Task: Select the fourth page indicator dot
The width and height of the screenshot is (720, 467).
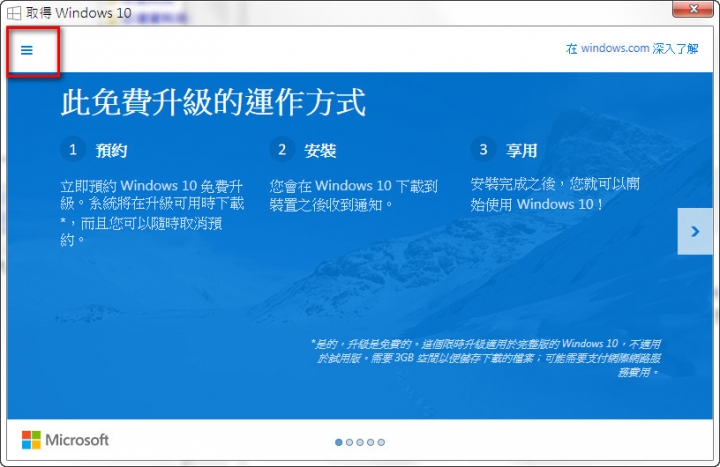Action: 371,442
